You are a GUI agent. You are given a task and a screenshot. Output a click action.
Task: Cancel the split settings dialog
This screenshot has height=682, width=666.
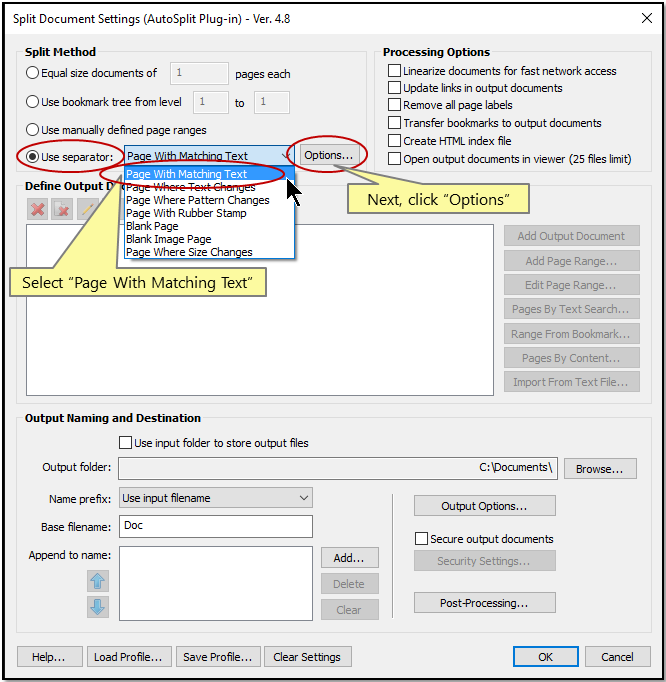coord(617,657)
